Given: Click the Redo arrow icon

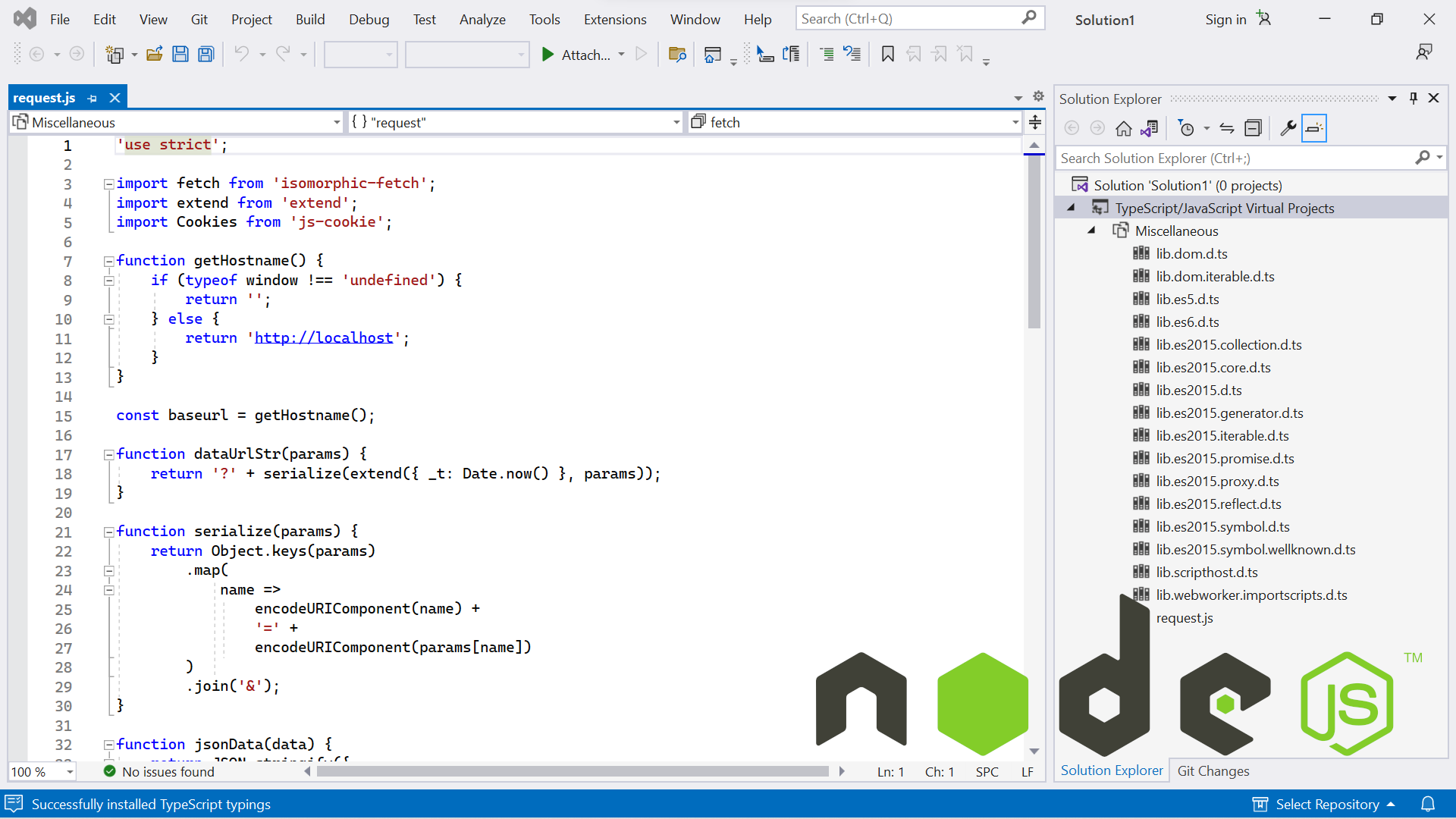Looking at the screenshot, I should tap(283, 55).
